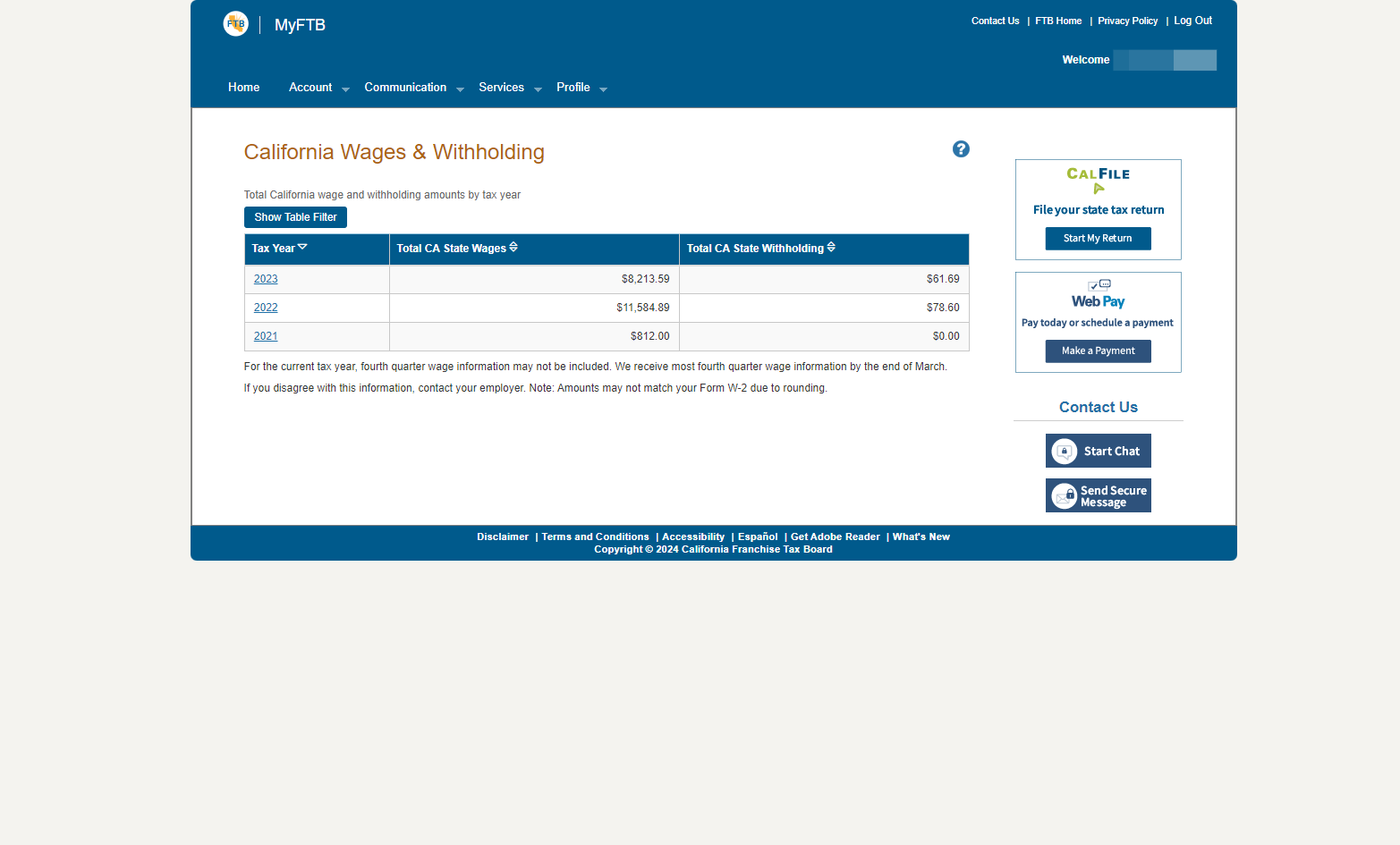The image size is (1400, 845).
Task: Open tax year 2022 details
Action: 266,308
